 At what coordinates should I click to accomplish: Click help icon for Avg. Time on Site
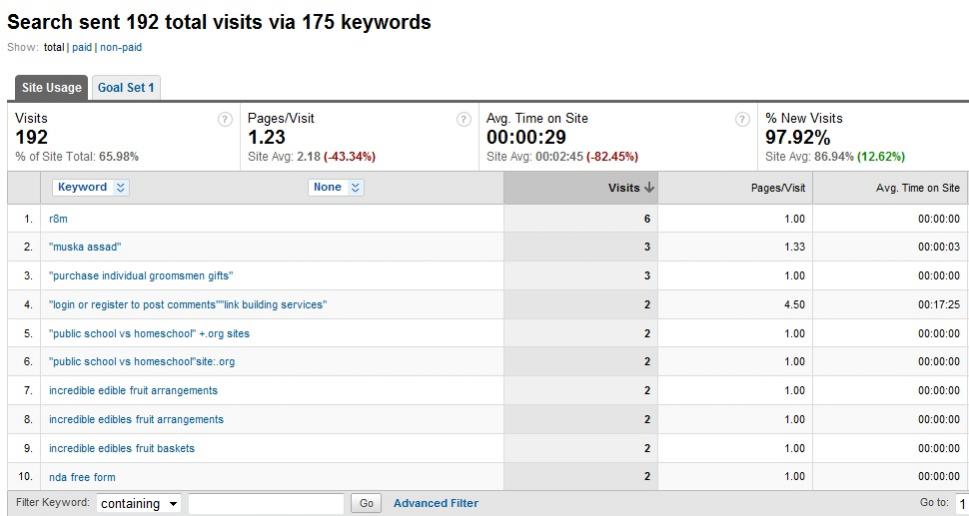click(743, 119)
